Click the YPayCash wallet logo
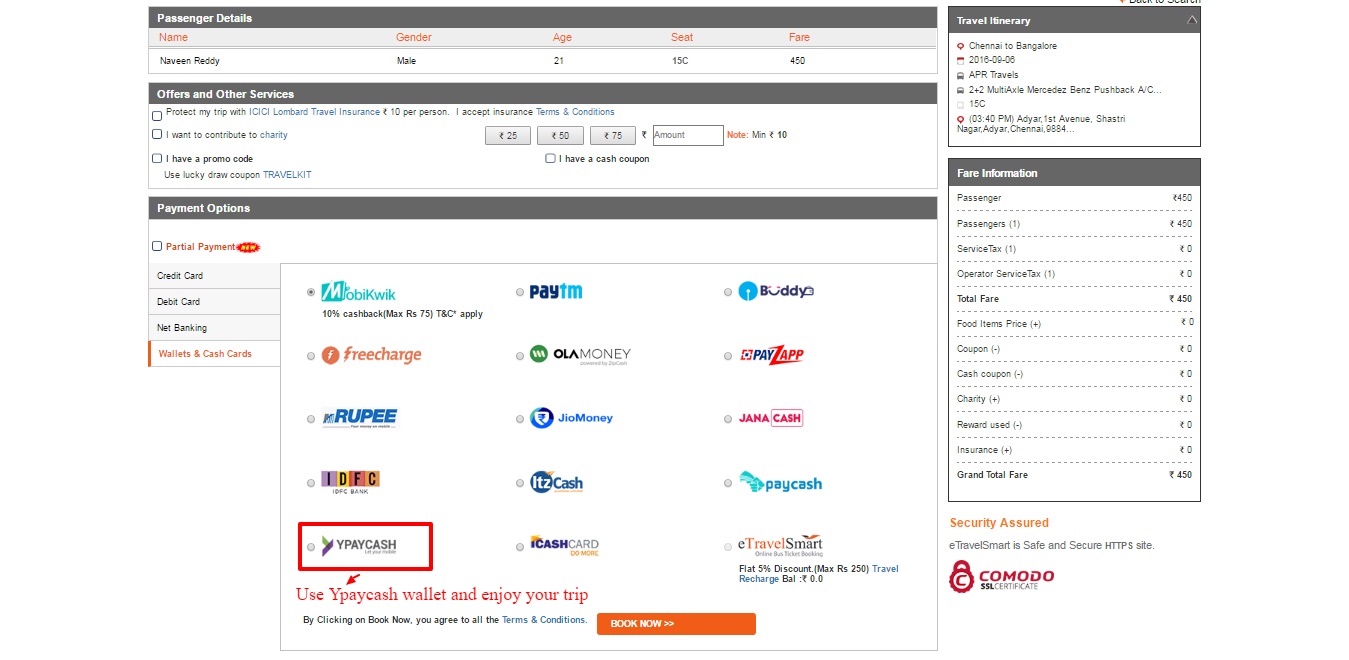 click(359, 546)
